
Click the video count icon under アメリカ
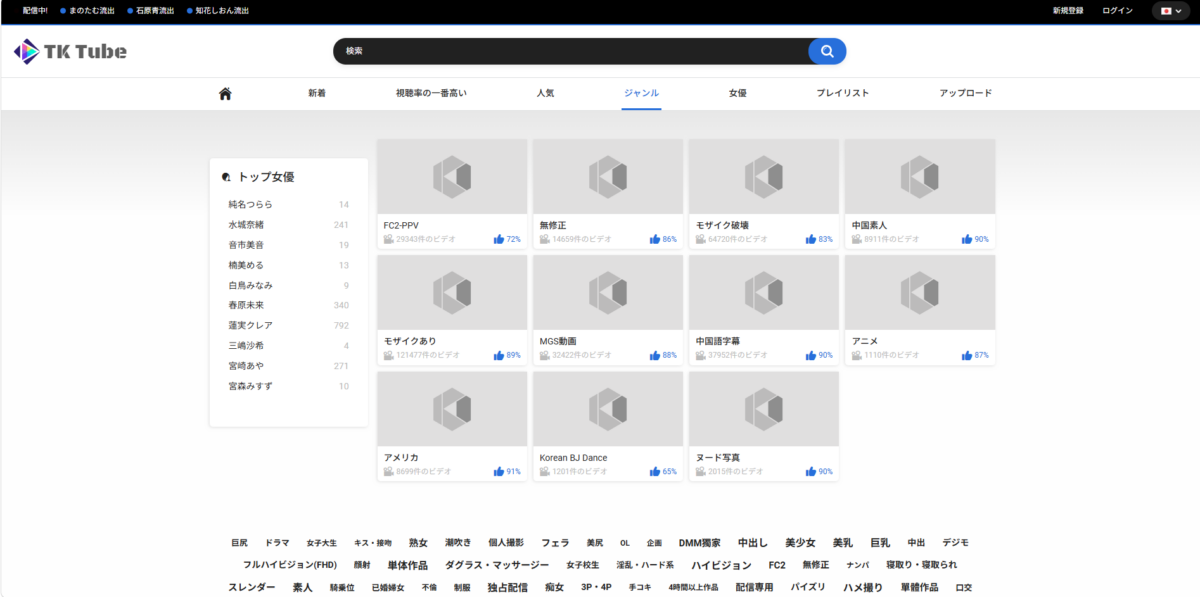click(389, 471)
